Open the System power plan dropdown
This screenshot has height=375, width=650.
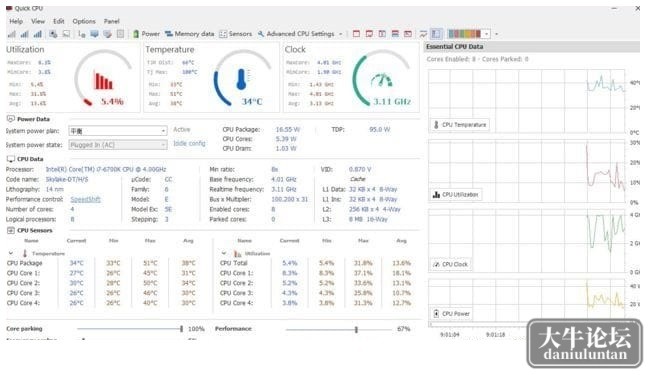[x=118, y=131]
